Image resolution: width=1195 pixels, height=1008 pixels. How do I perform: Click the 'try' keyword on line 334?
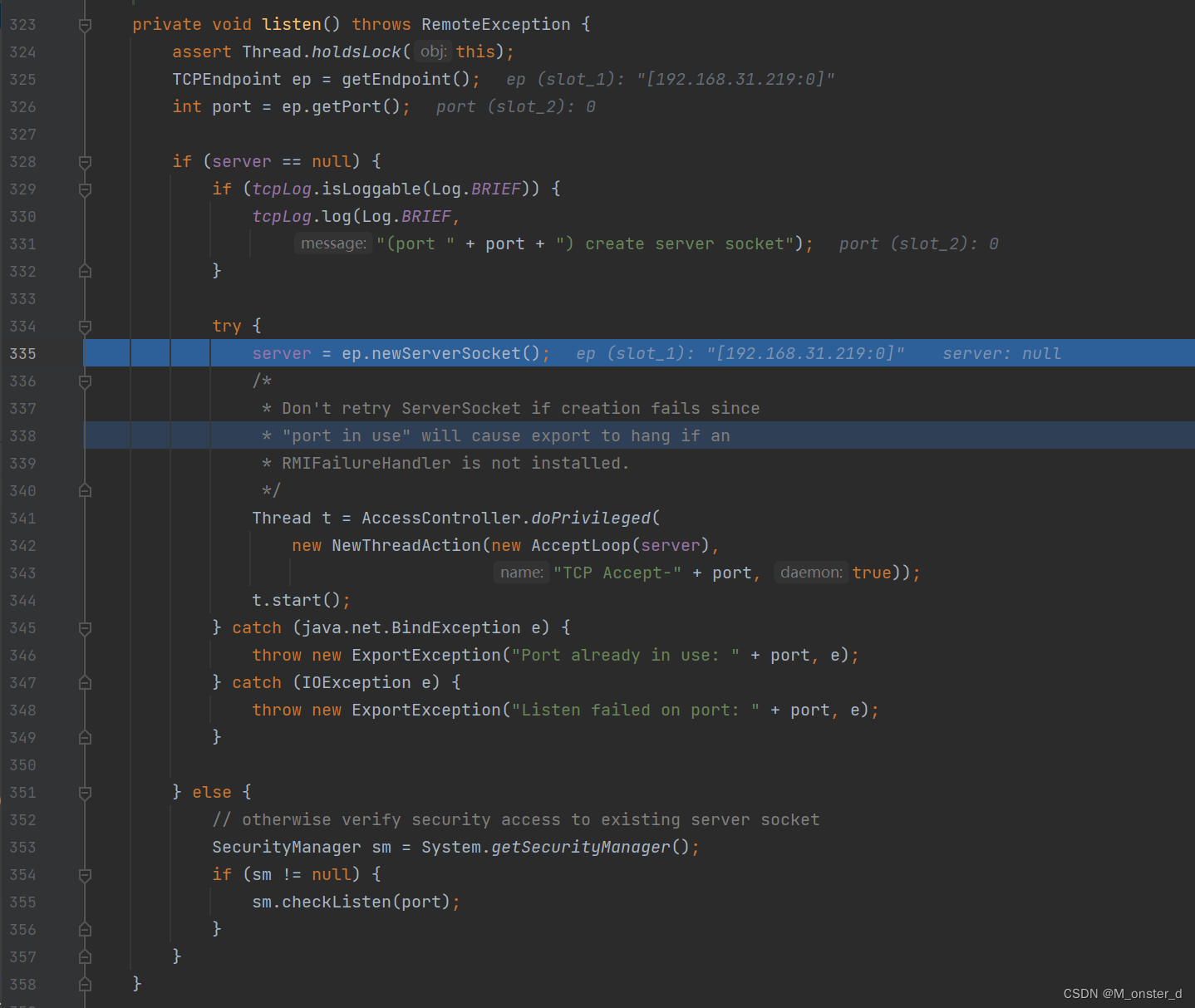pyautogui.click(x=227, y=327)
